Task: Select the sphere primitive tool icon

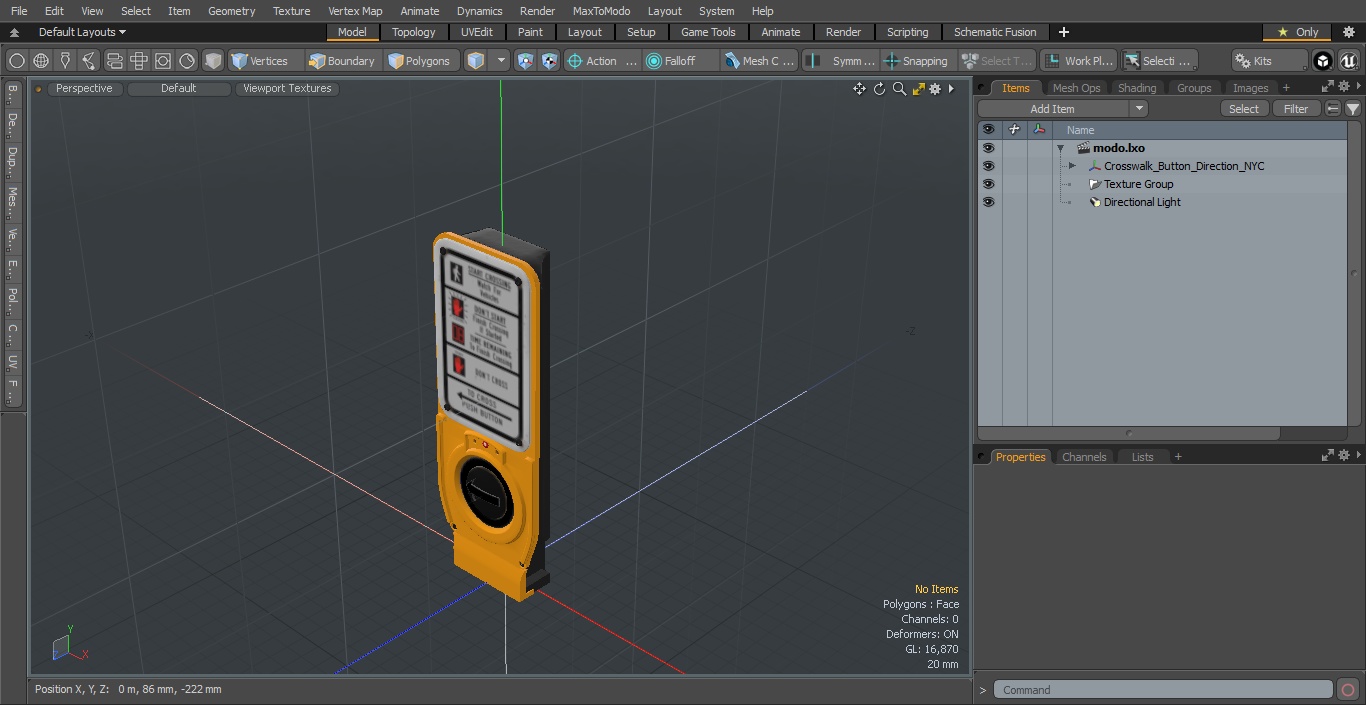Action: click(17, 61)
